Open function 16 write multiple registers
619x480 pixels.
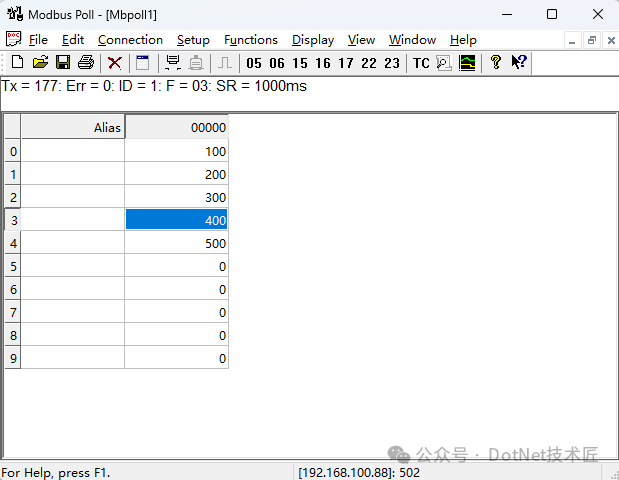(x=323, y=63)
